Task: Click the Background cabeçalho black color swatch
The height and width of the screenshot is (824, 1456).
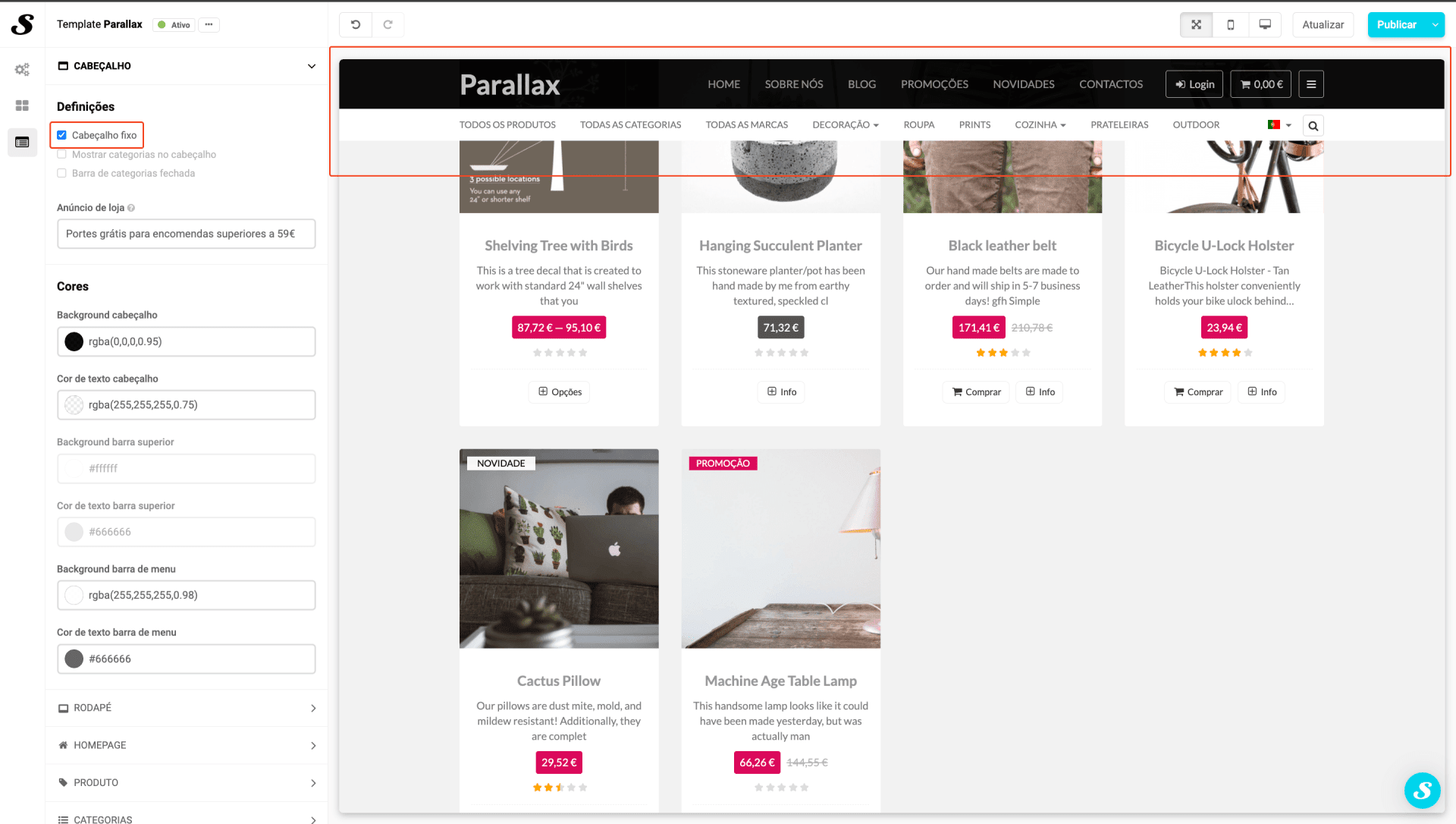Action: 74,341
